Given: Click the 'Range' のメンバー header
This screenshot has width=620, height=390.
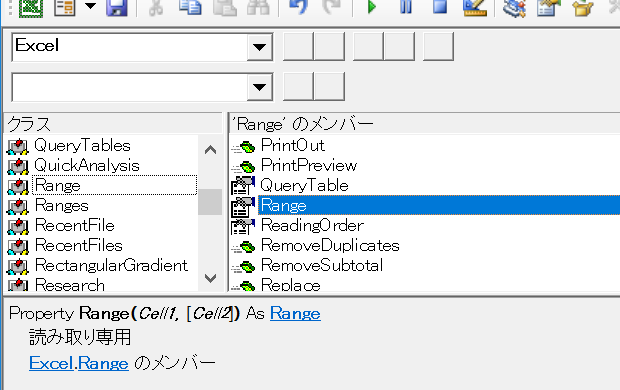Looking at the screenshot, I should (424, 124).
